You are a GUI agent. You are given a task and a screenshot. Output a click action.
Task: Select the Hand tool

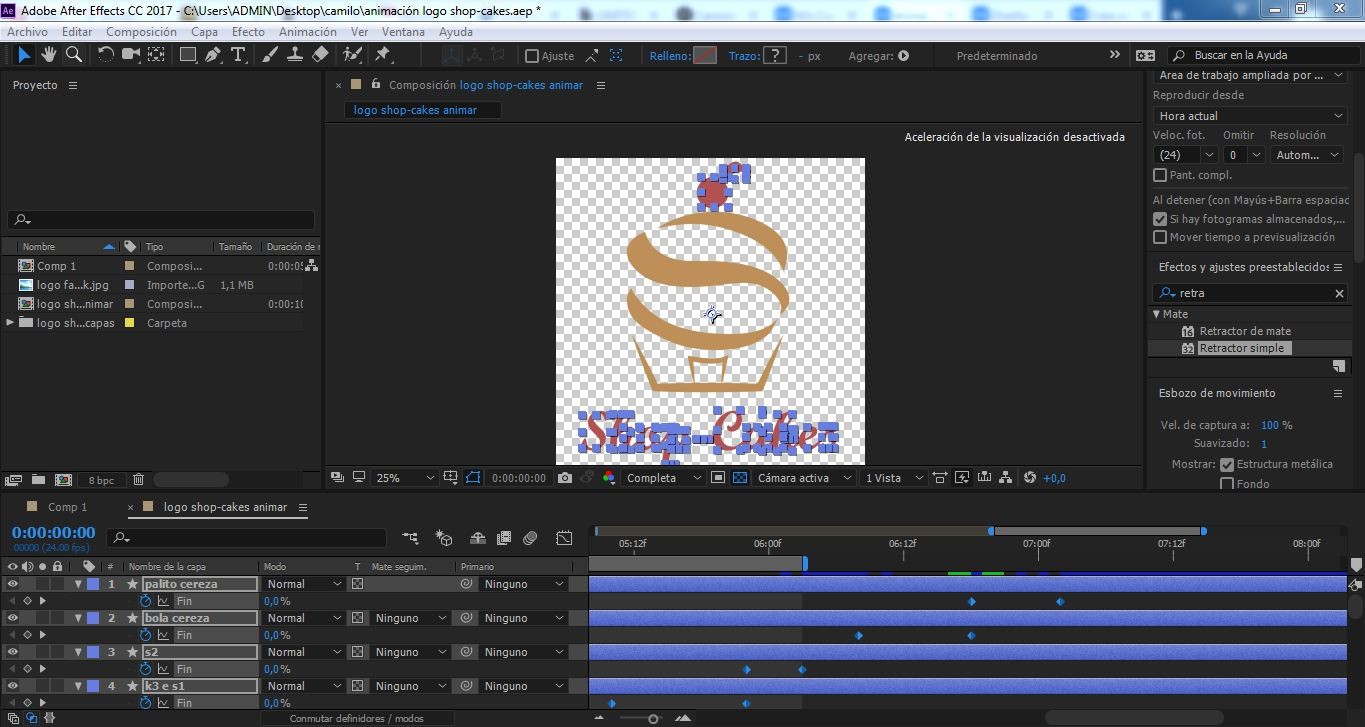click(49, 55)
